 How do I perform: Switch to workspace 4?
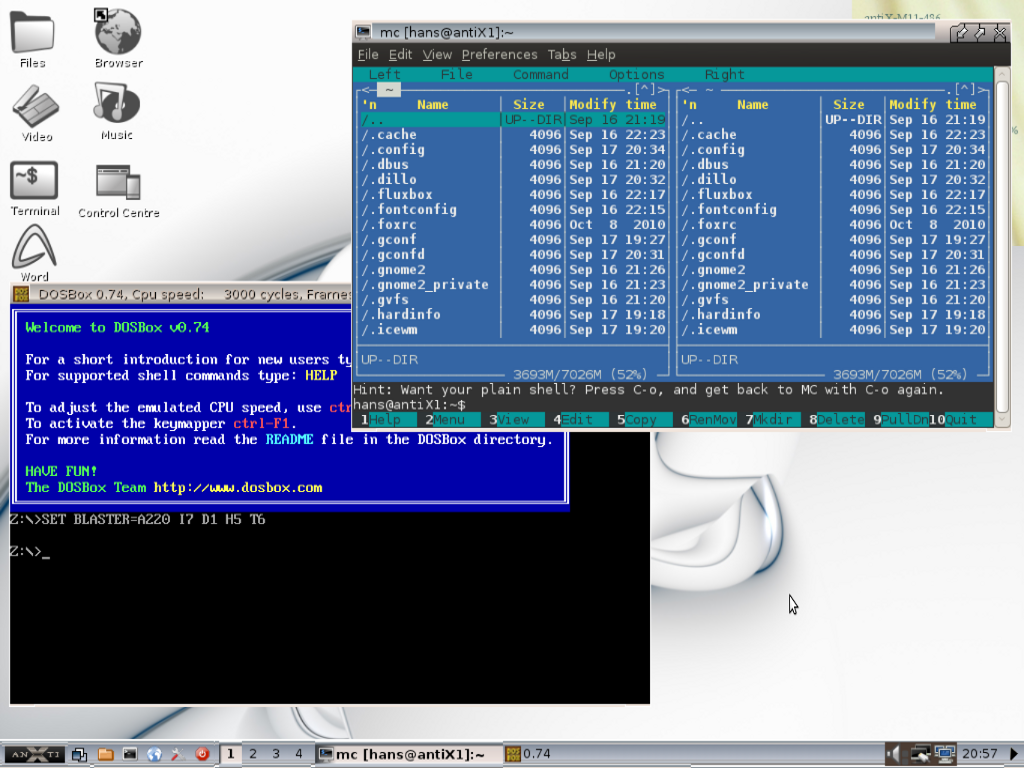(x=298, y=754)
